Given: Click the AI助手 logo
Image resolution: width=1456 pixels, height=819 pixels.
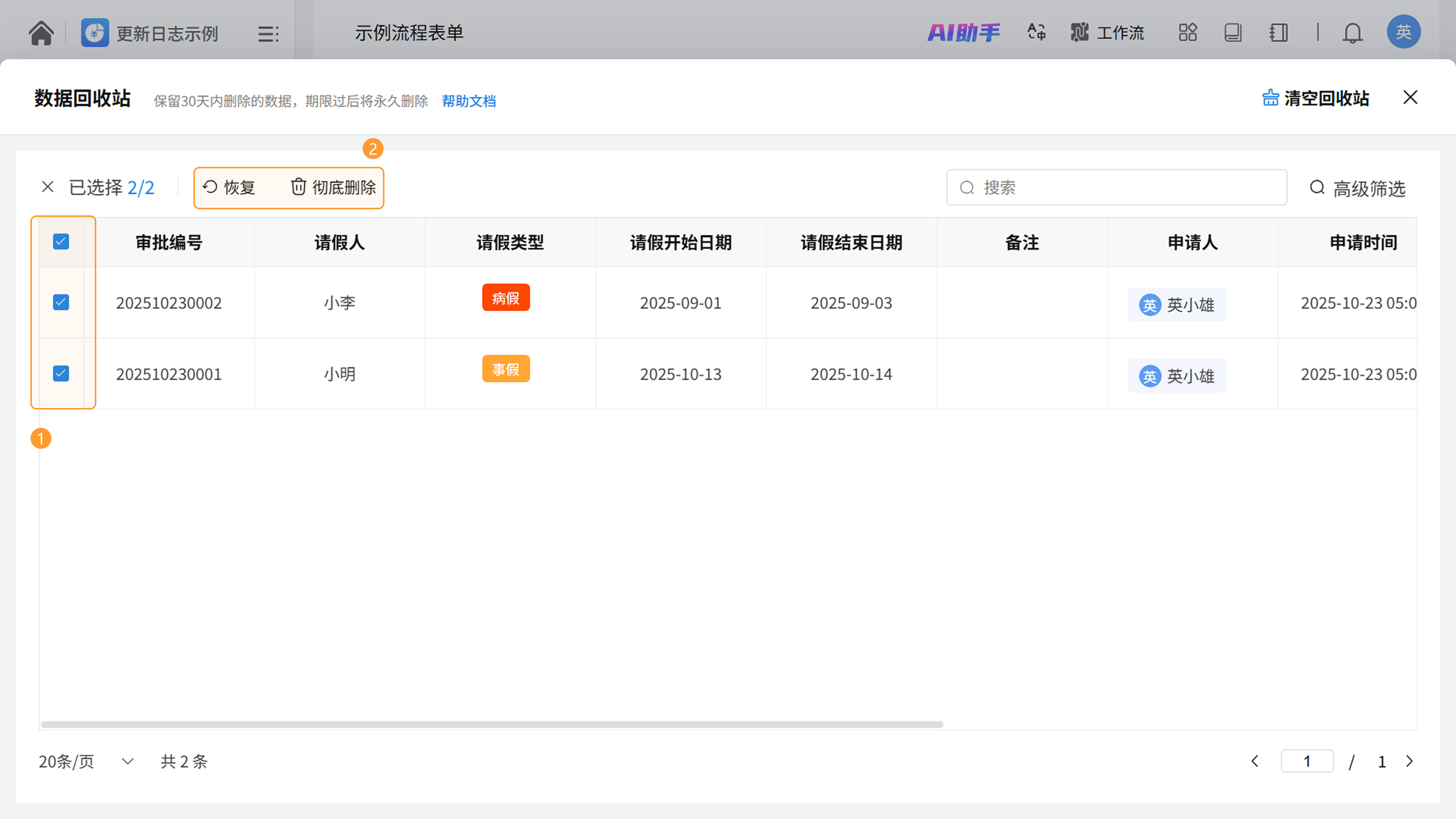Looking at the screenshot, I should (963, 33).
